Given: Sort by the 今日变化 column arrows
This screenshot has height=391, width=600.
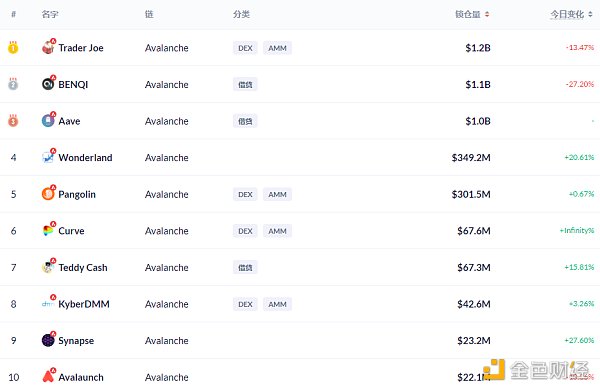Looking at the screenshot, I should [x=590, y=14].
